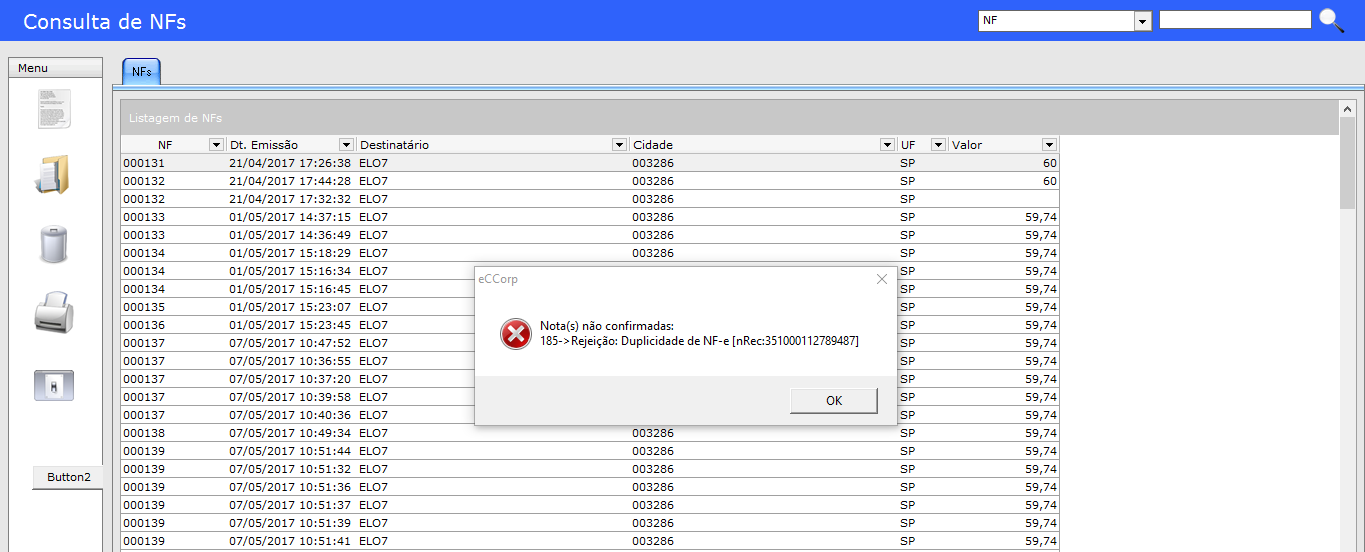Viewport: 1365px width, 552px height.
Task: Select date cell 07/05/2017 10:51:39
Action: [291, 523]
